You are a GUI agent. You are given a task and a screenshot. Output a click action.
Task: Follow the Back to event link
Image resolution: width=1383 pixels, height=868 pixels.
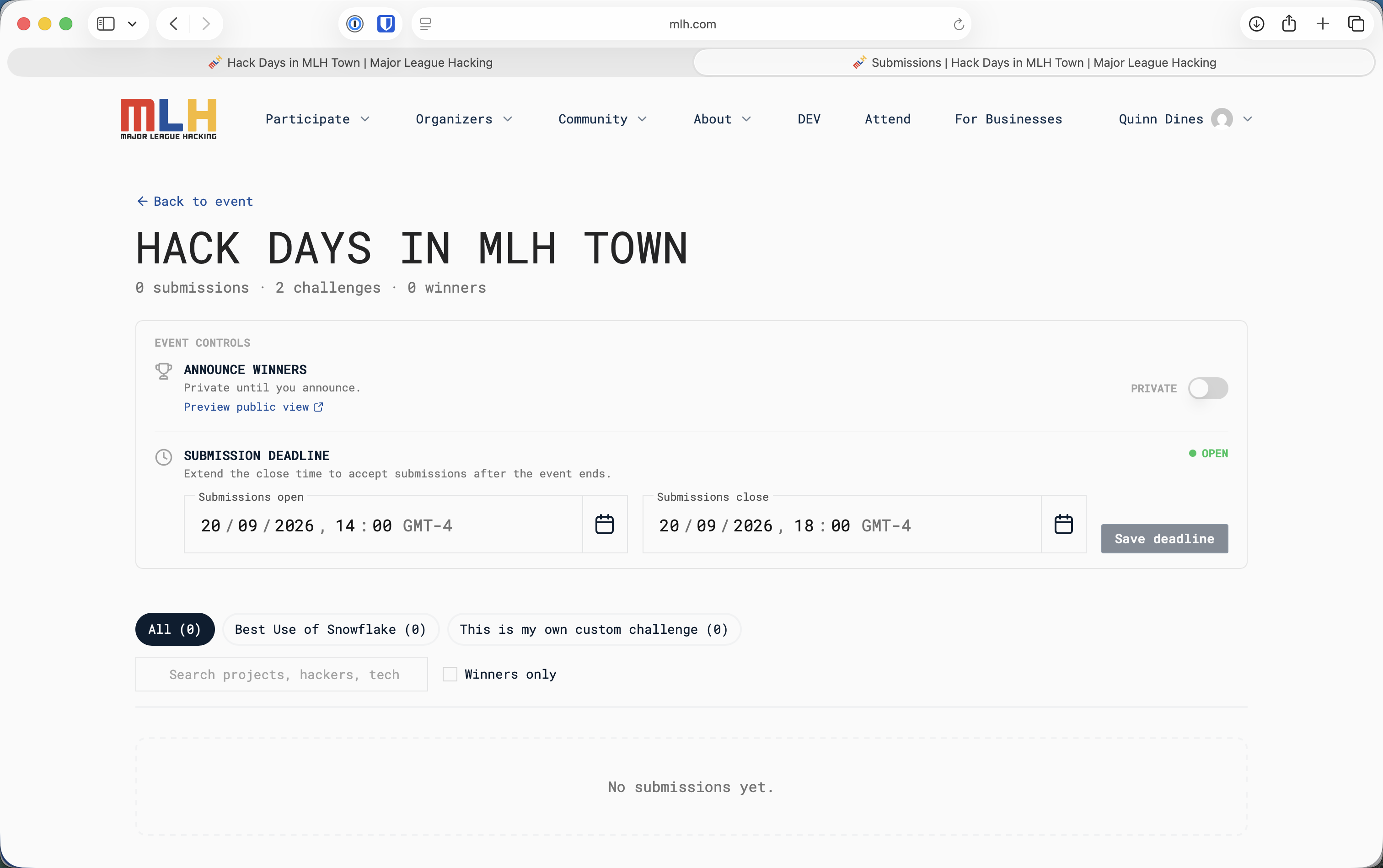(x=195, y=202)
